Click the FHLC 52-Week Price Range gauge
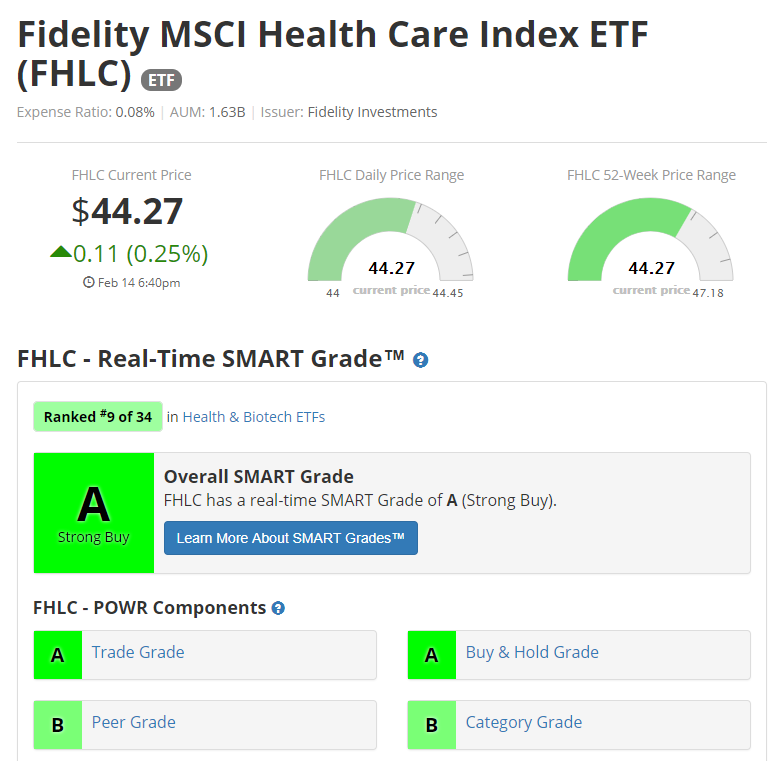773x761 pixels. point(651,242)
